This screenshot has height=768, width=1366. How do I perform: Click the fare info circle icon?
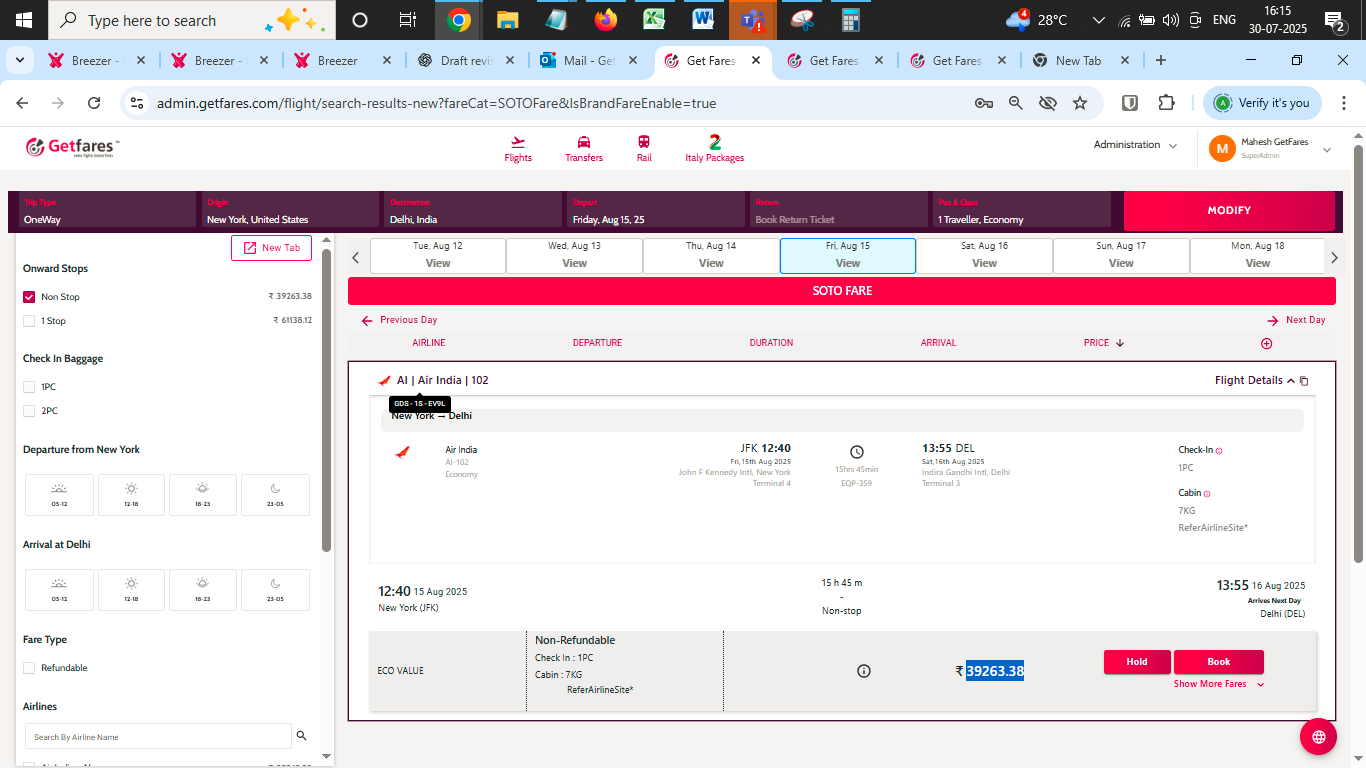click(864, 671)
